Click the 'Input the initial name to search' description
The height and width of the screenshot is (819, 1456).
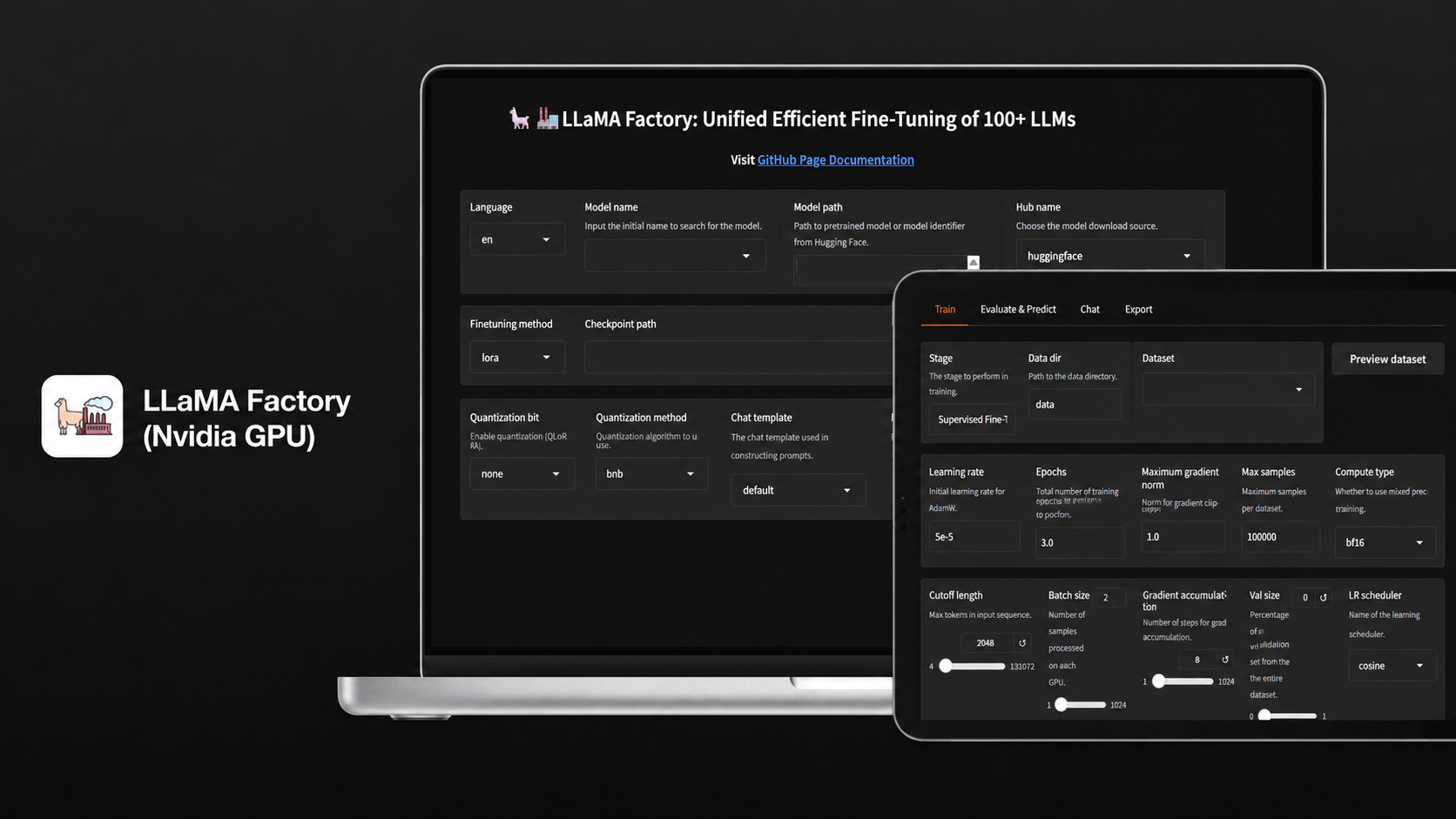pyautogui.click(x=673, y=226)
